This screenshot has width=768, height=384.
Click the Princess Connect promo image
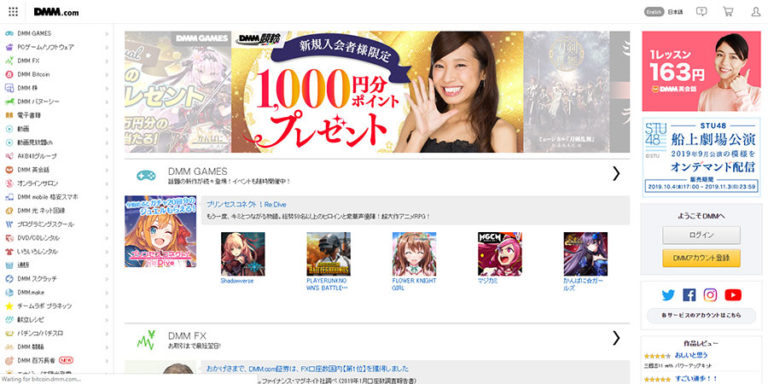[x=161, y=231]
